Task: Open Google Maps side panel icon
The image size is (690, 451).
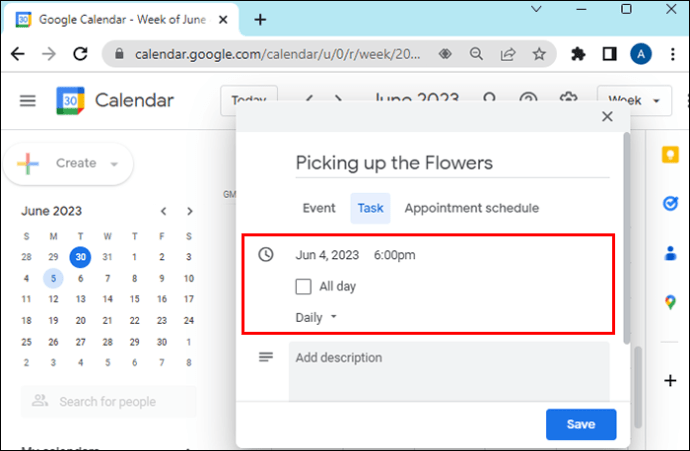Action: 669,301
